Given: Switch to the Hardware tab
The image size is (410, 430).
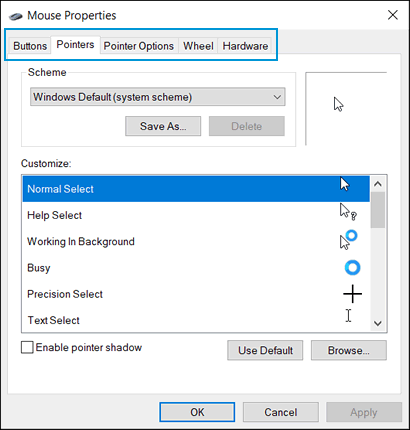Looking at the screenshot, I should (x=245, y=46).
